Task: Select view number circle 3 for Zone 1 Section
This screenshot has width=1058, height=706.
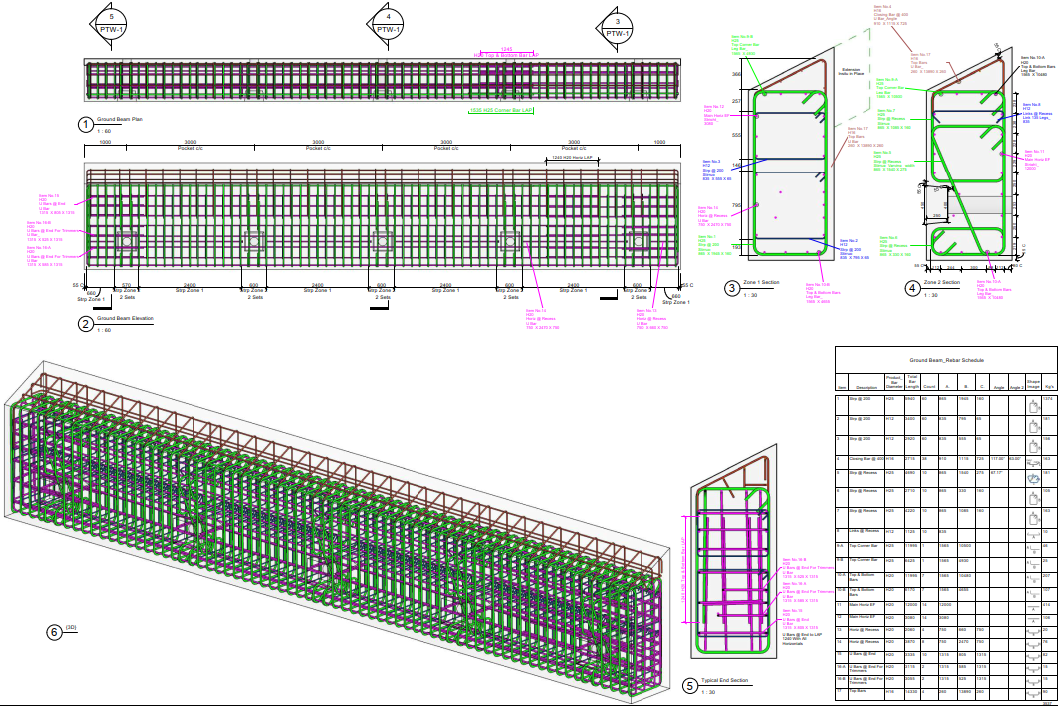Action: [x=732, y=288]
